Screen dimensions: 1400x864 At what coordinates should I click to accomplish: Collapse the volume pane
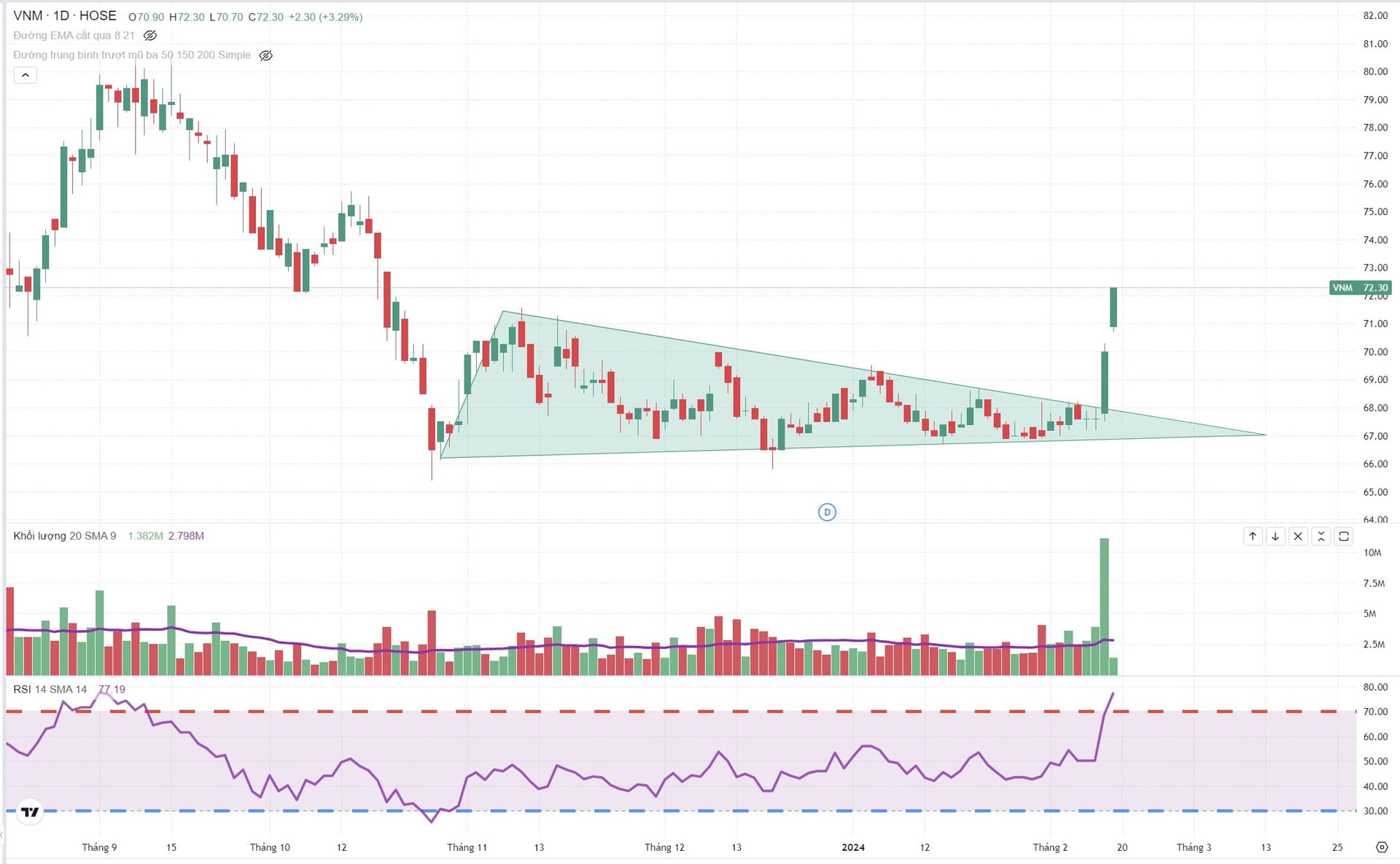click(1321, 537)
